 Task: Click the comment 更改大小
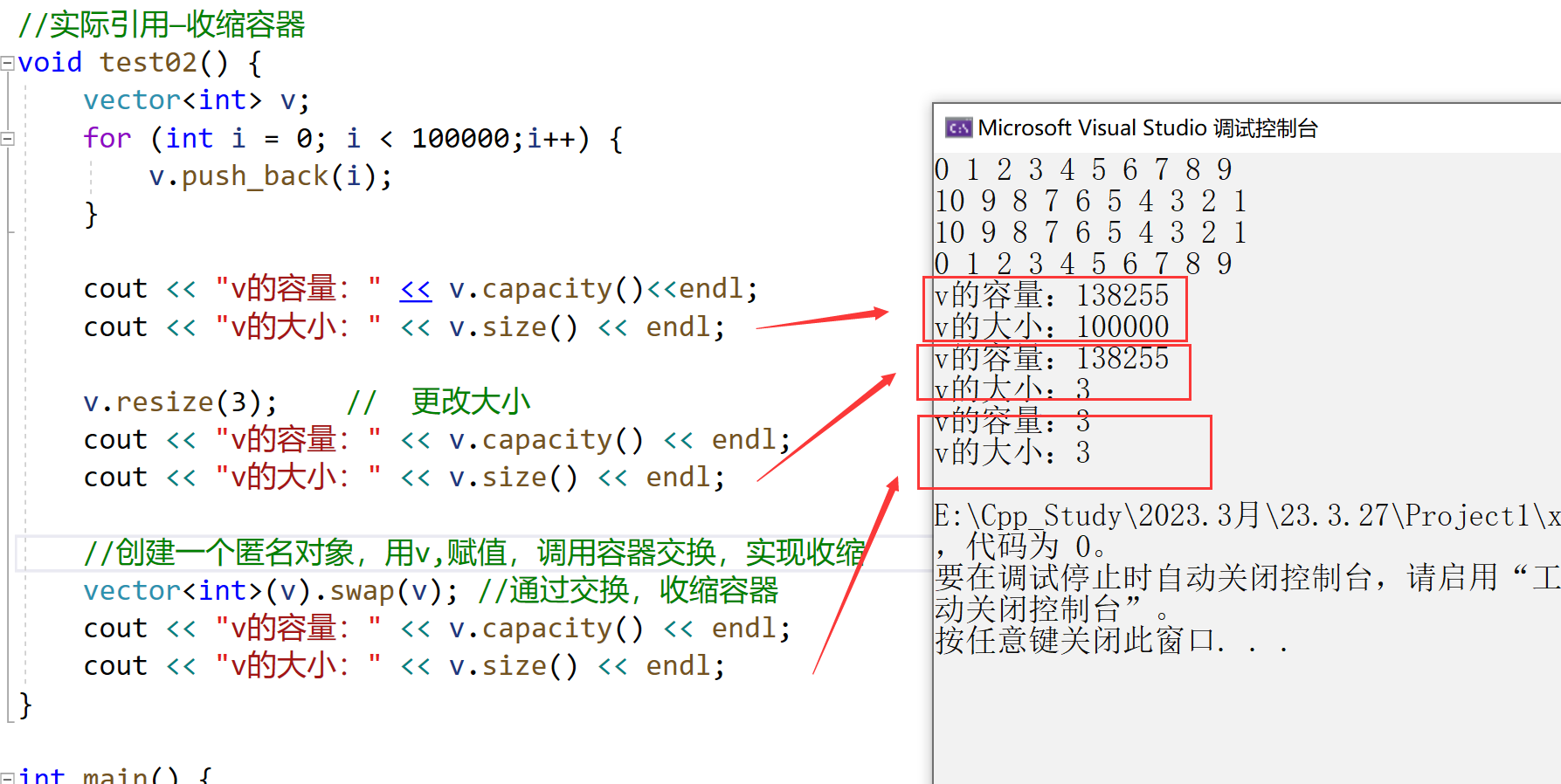point(471,402)
